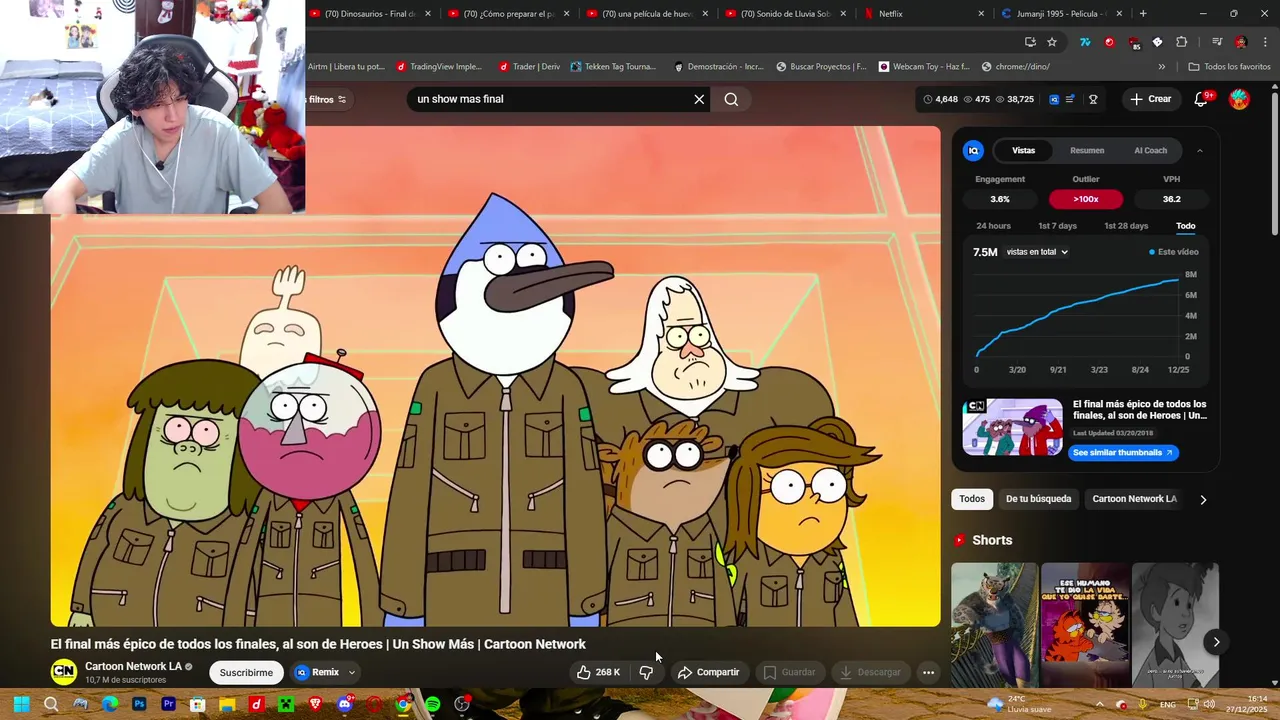The height and width of the screenshot is (720, 1280).
Task: Click the trophy icon in stats bar
Action: (1093, 99)
